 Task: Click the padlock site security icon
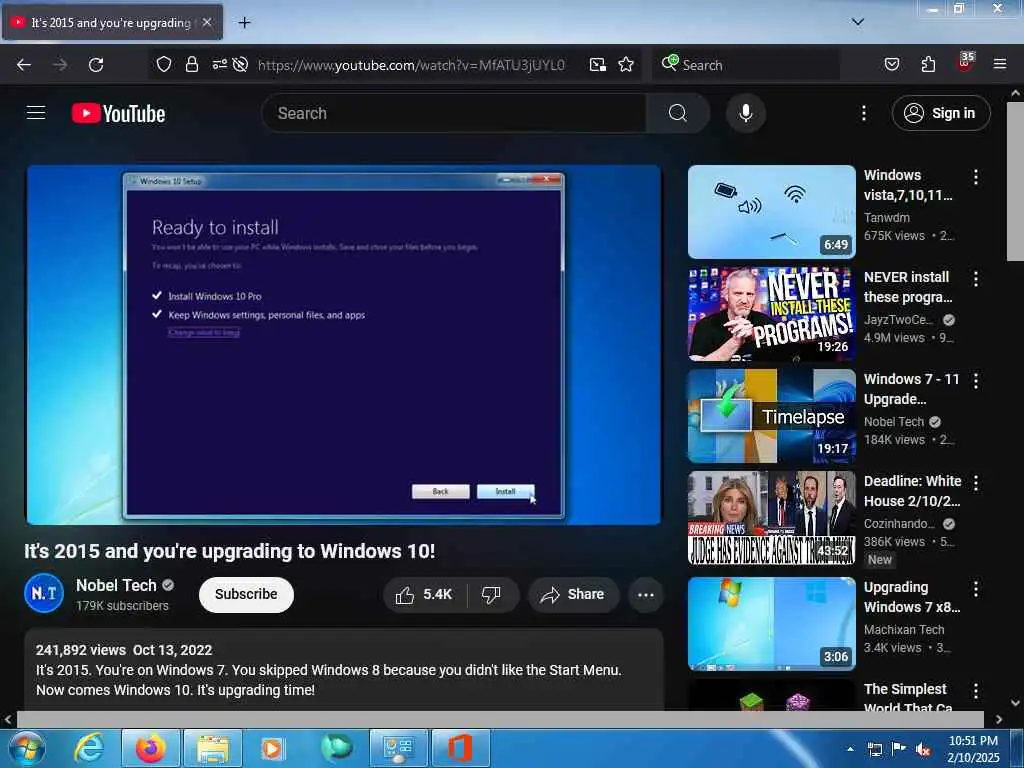coord(191,64)
